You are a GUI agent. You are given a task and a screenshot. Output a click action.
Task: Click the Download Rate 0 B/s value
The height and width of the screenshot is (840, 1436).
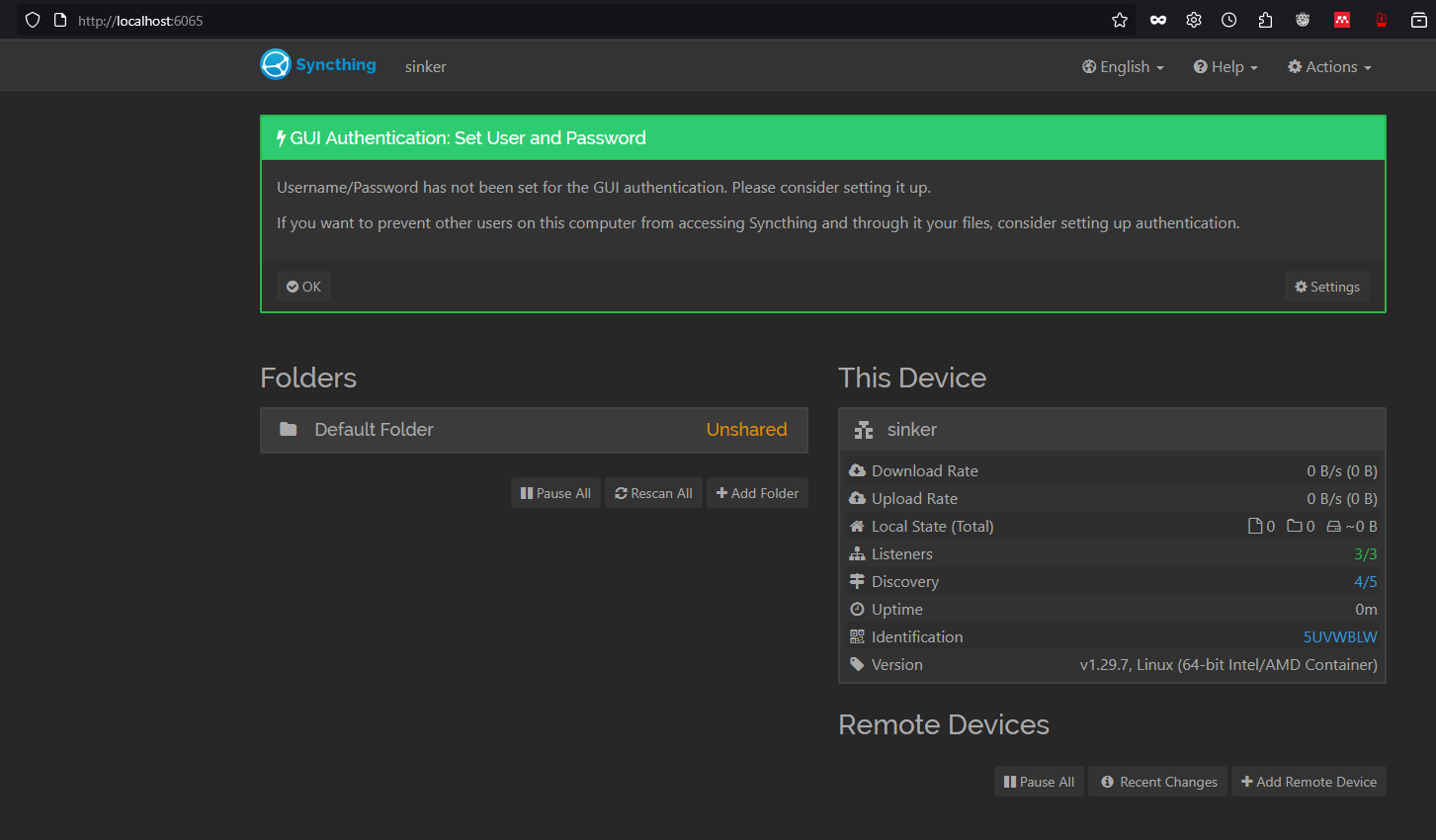tap(1341, 471)
